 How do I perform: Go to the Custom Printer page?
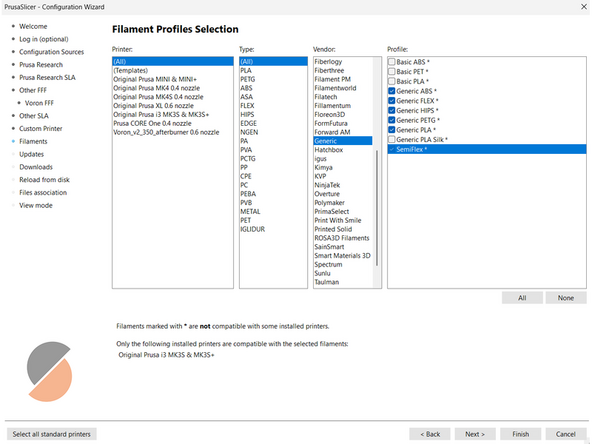coord(41,129)
